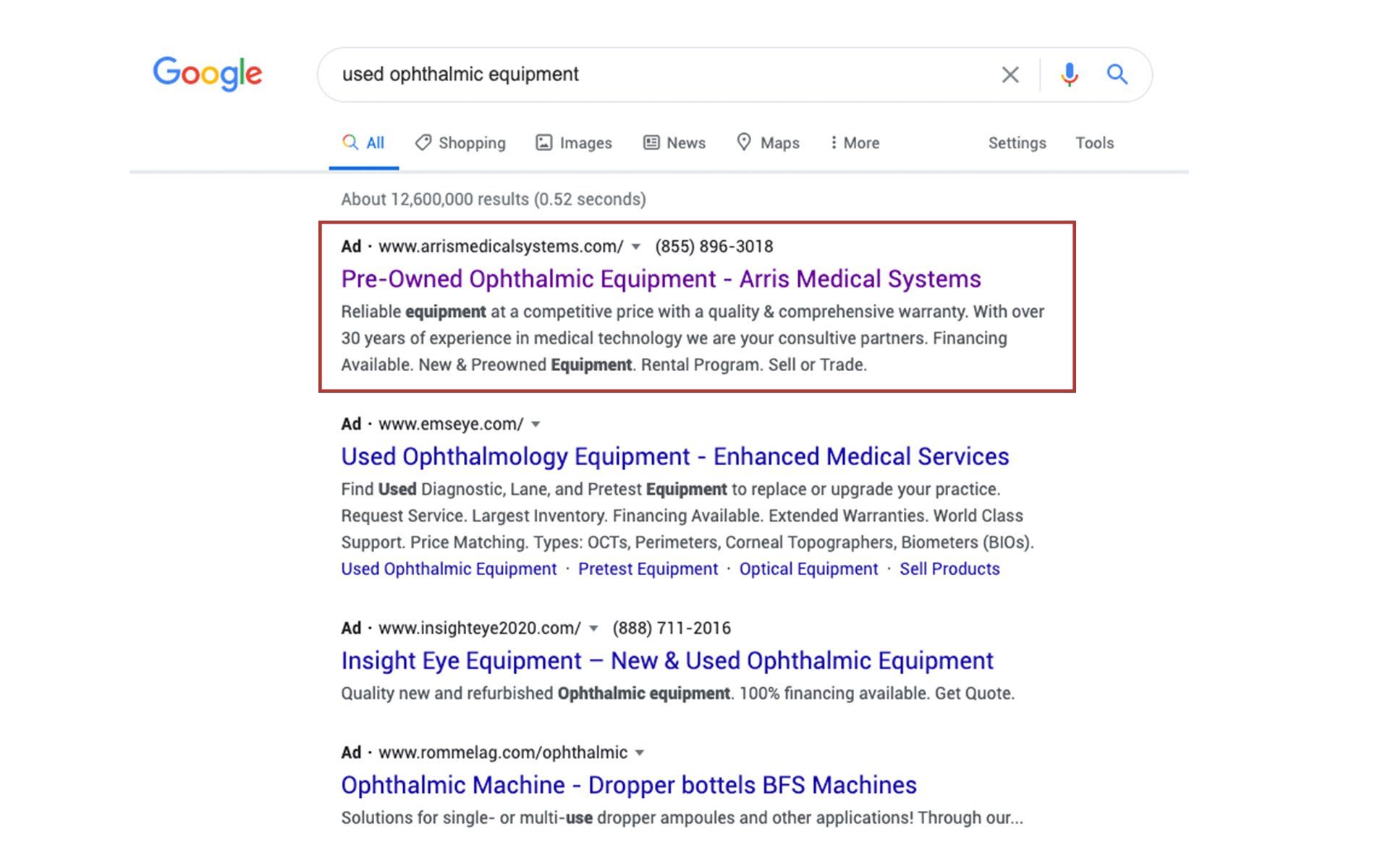Image resolution: width=1375 pixels, height=868 pixels.
Task: Click the News newspaper icon
Action: (x=651, y=142)
